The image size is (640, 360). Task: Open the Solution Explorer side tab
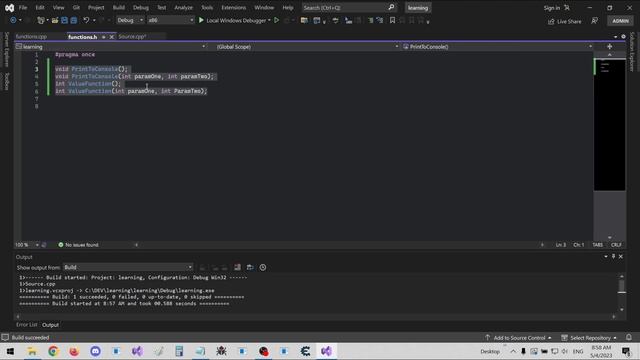(x=632, y=52)
